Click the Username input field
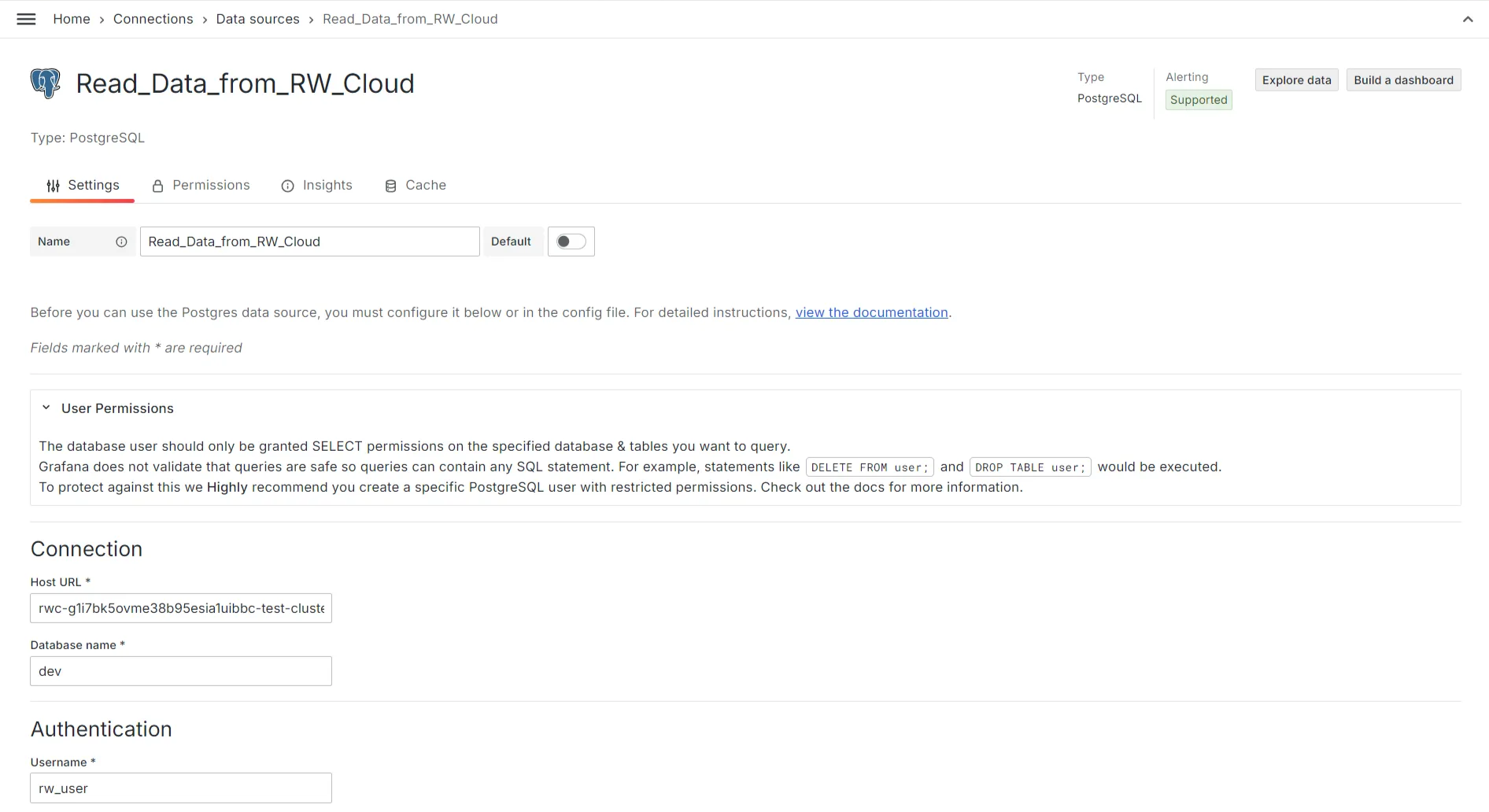Viewport: 1489px width, 812px height. click(x=181, y=788)
